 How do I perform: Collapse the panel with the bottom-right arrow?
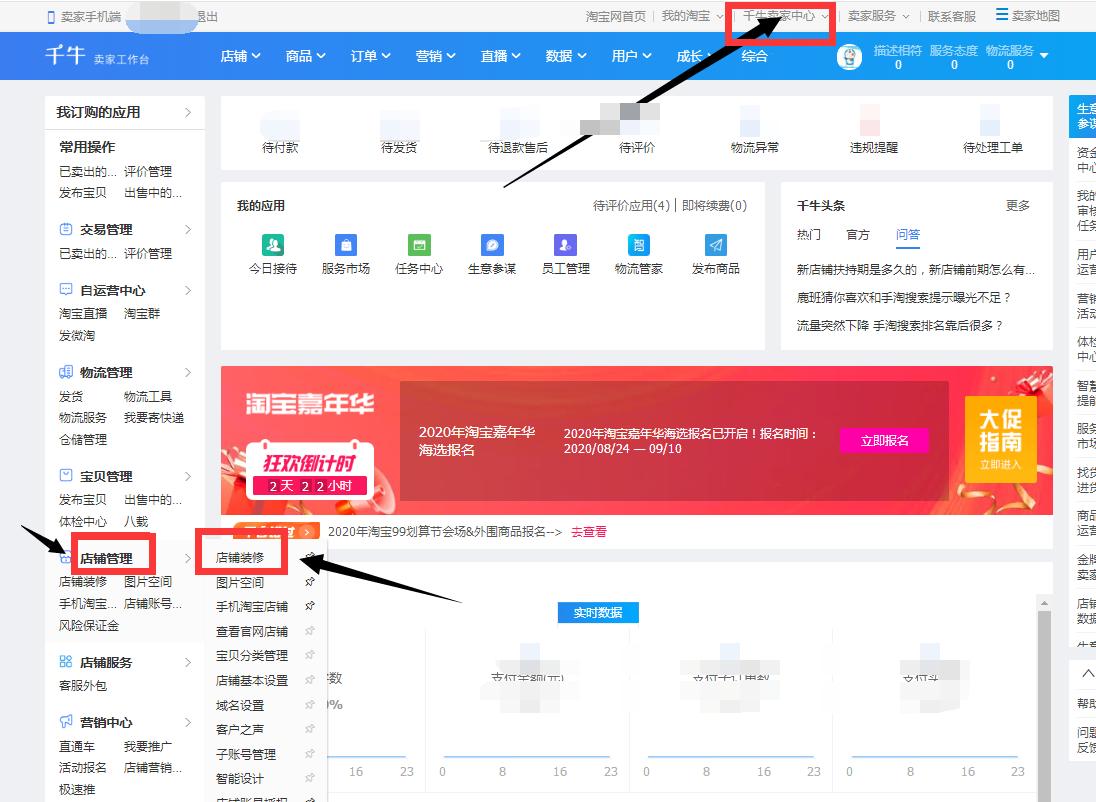[1085, 673]
